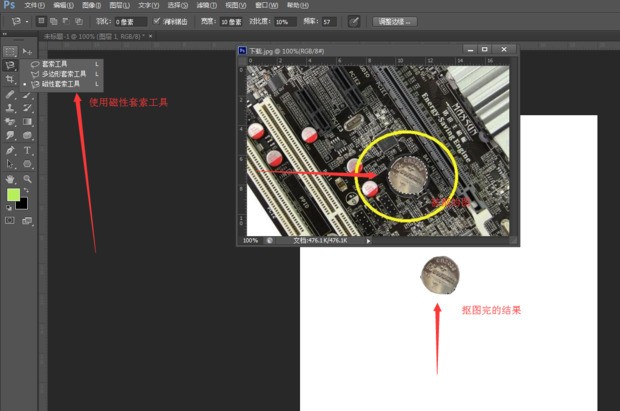Select the Pen tool

tap(10, 150)
